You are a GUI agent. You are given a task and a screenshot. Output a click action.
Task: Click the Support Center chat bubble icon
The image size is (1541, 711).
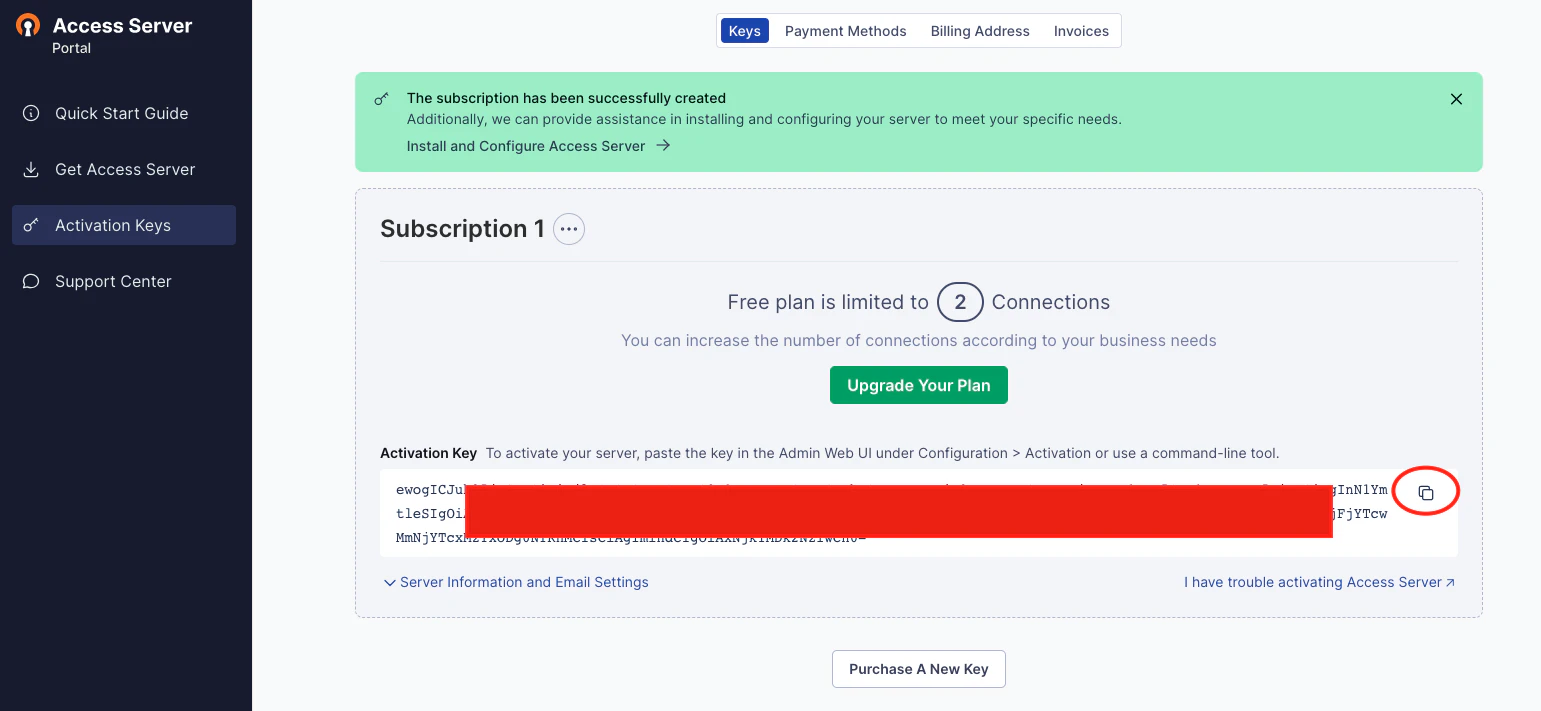tap(31, 281)
